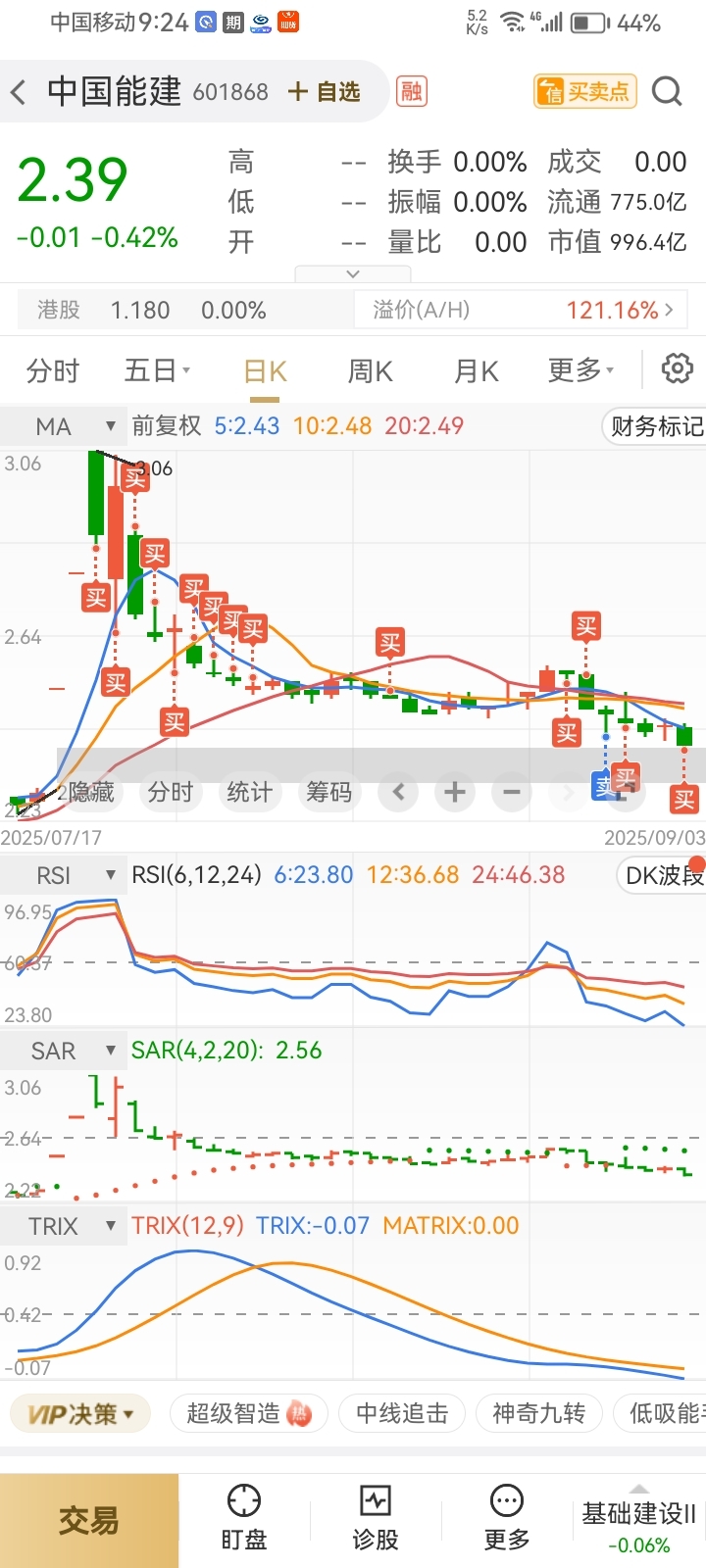Select 神奇九转 strategy chip
The height and width of the screenshot is (1568, 706).
click(538, 1414)
